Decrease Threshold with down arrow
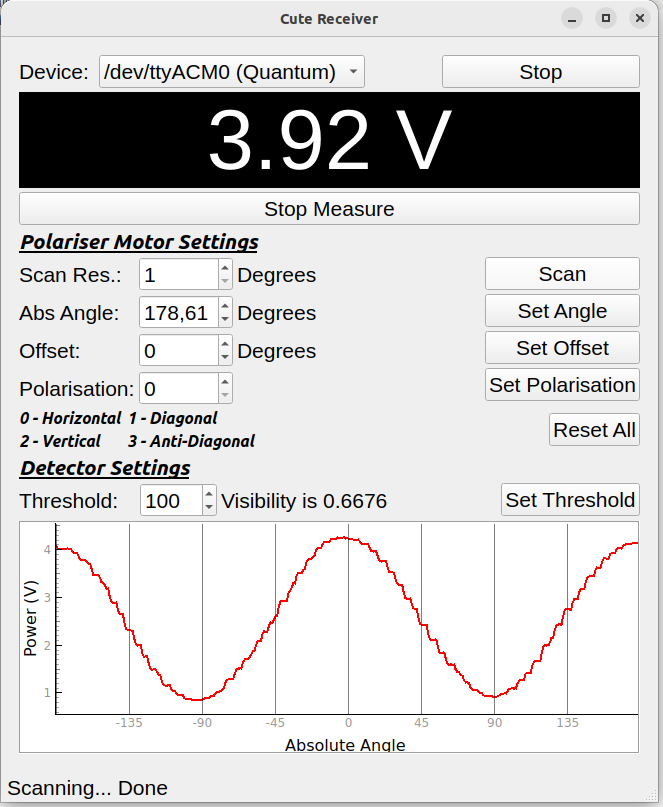 coord(209,508)
